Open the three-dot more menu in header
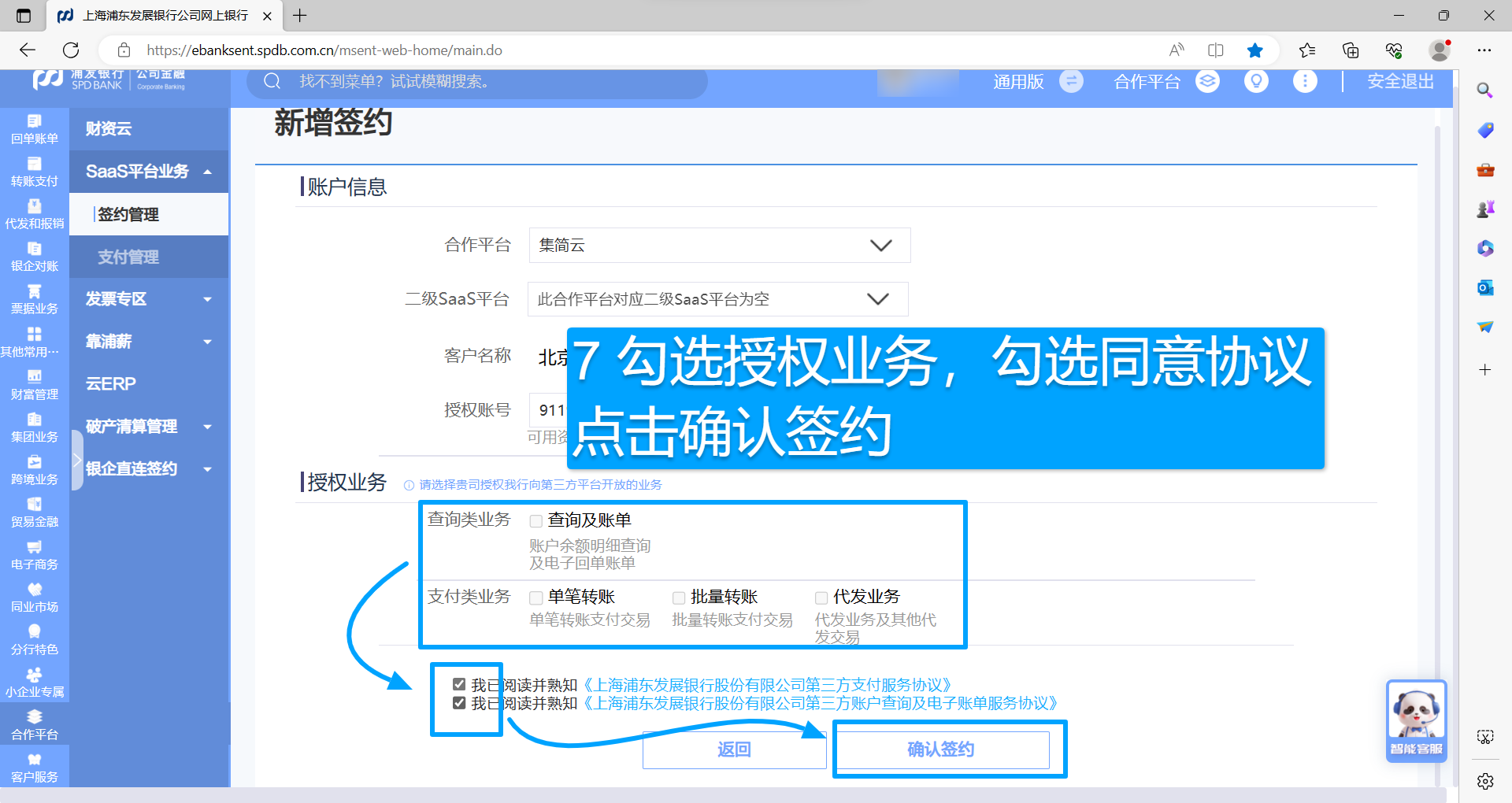The image size is (1512, 803). point(1305,81)
